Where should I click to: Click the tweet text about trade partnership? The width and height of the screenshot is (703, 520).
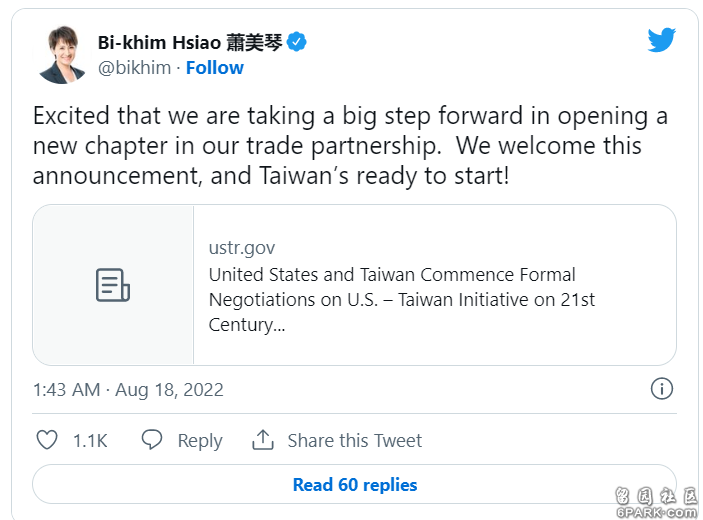coord(350,146)
